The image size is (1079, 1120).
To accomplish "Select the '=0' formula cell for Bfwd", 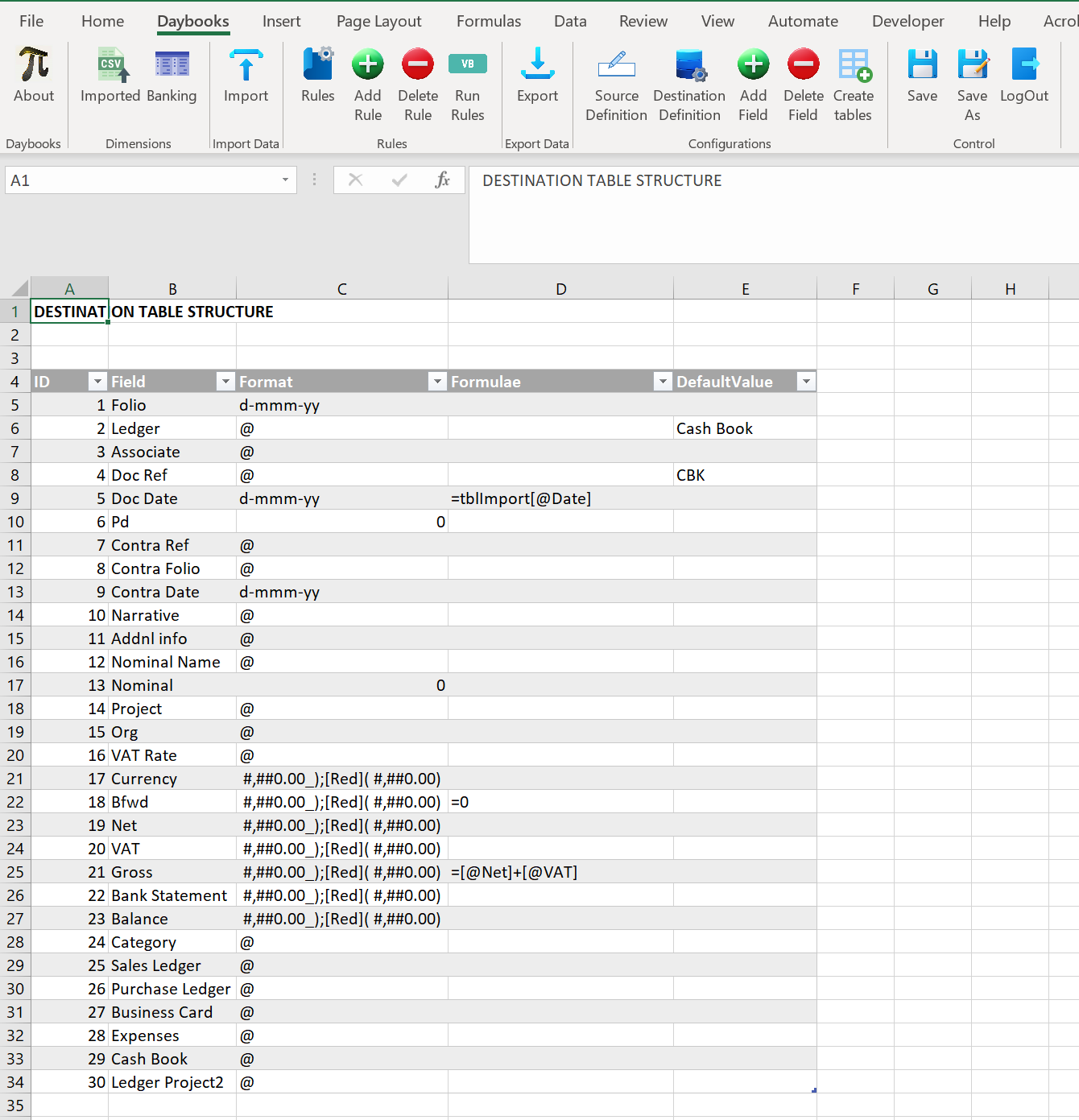I will click(x=560, y=802).
